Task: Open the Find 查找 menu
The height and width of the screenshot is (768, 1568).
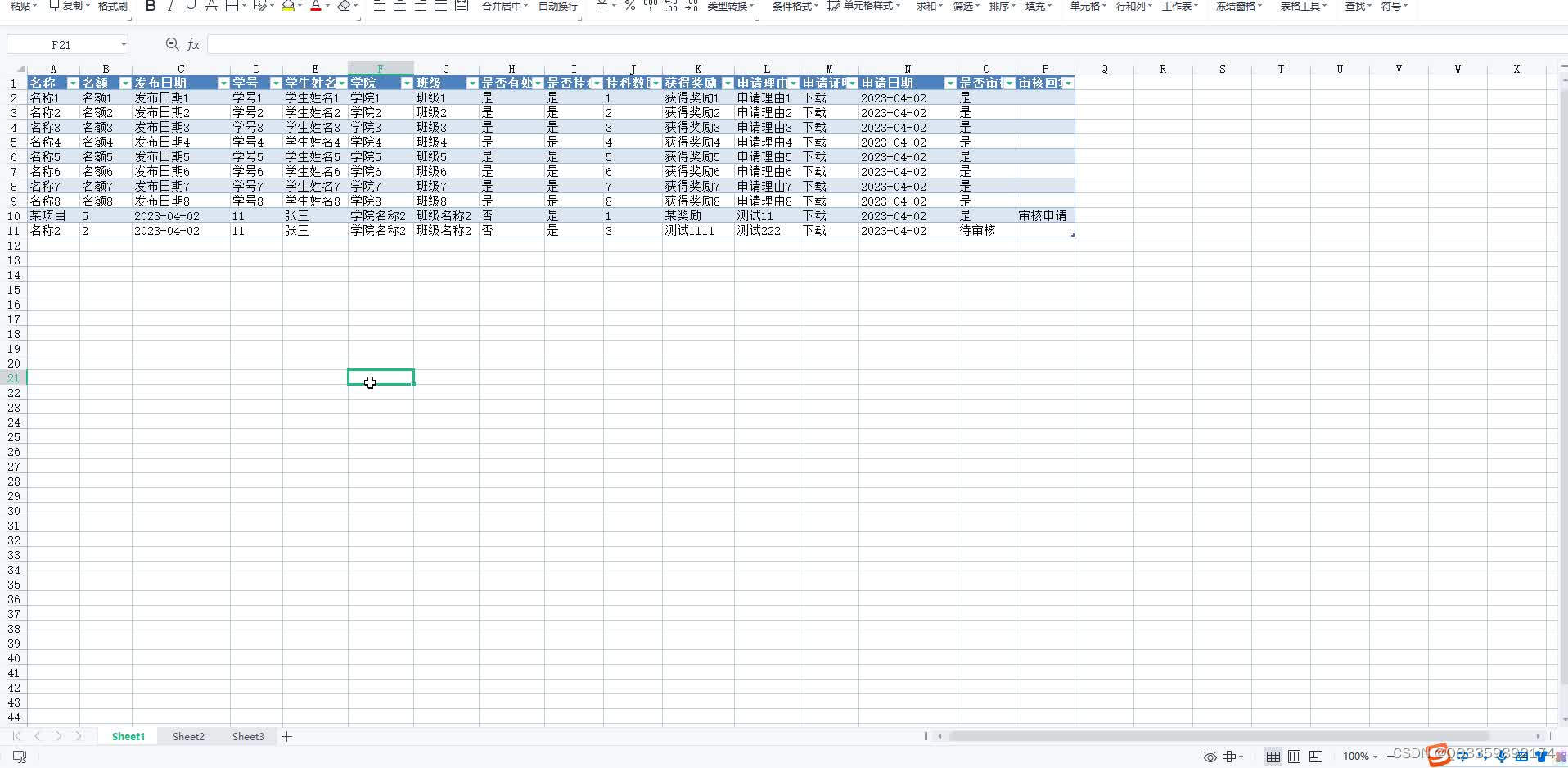Action: tap(1358, 6)
